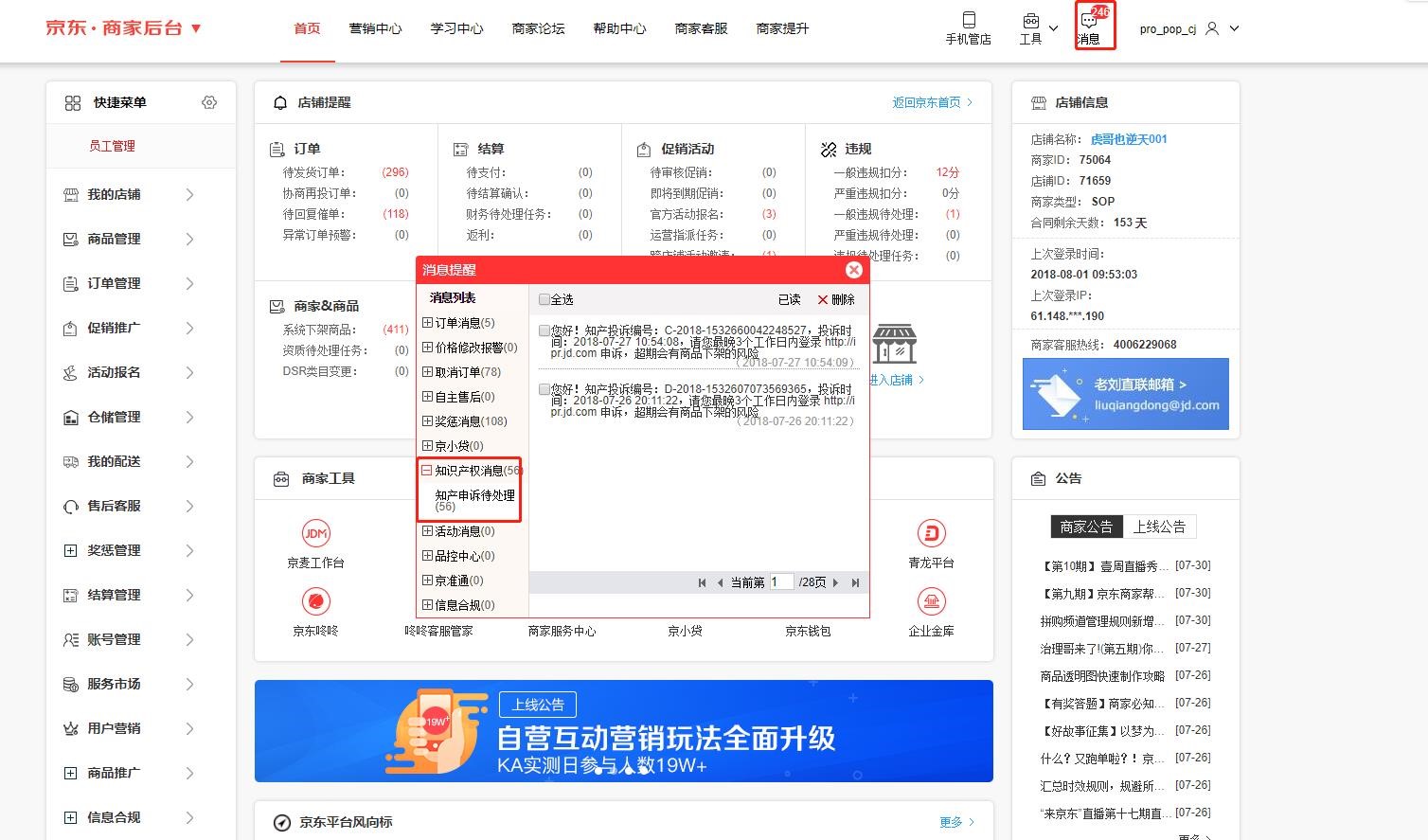Select 知产申诉待处理 (56) item
The width and height of the screenshot is (1428, 840).
click(x=474, y=501)
